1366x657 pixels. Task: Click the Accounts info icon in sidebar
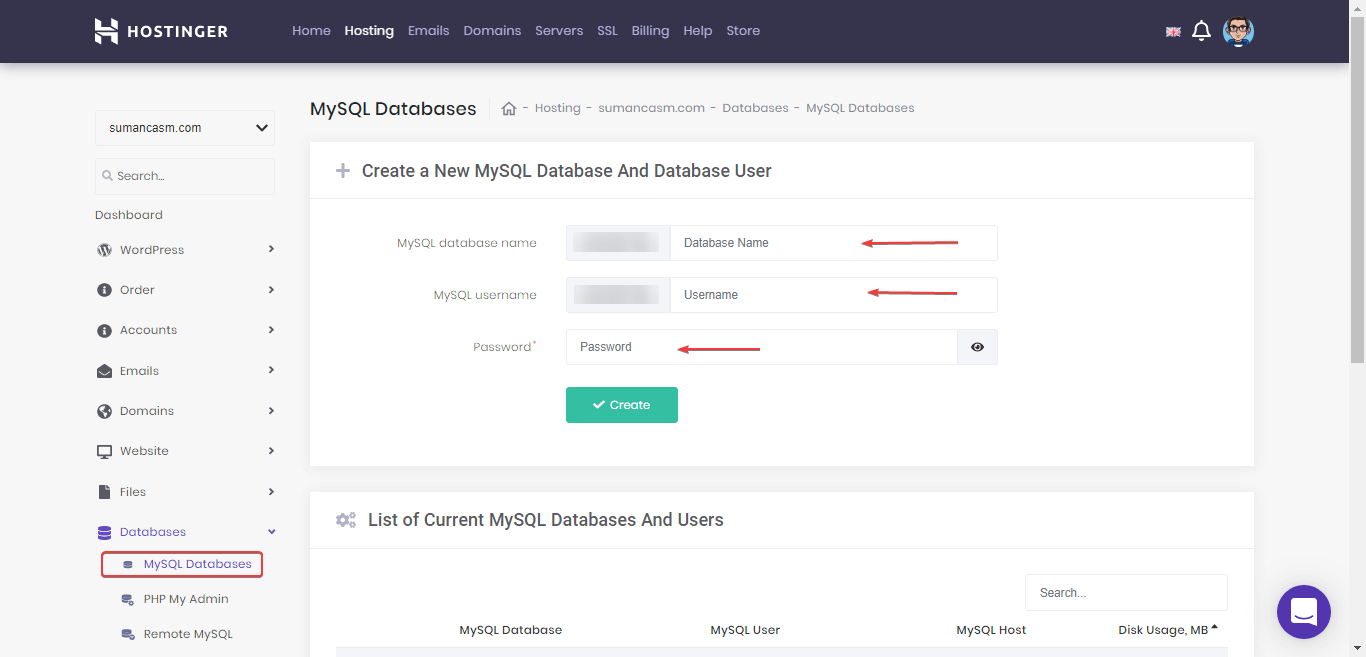(104, 330)
